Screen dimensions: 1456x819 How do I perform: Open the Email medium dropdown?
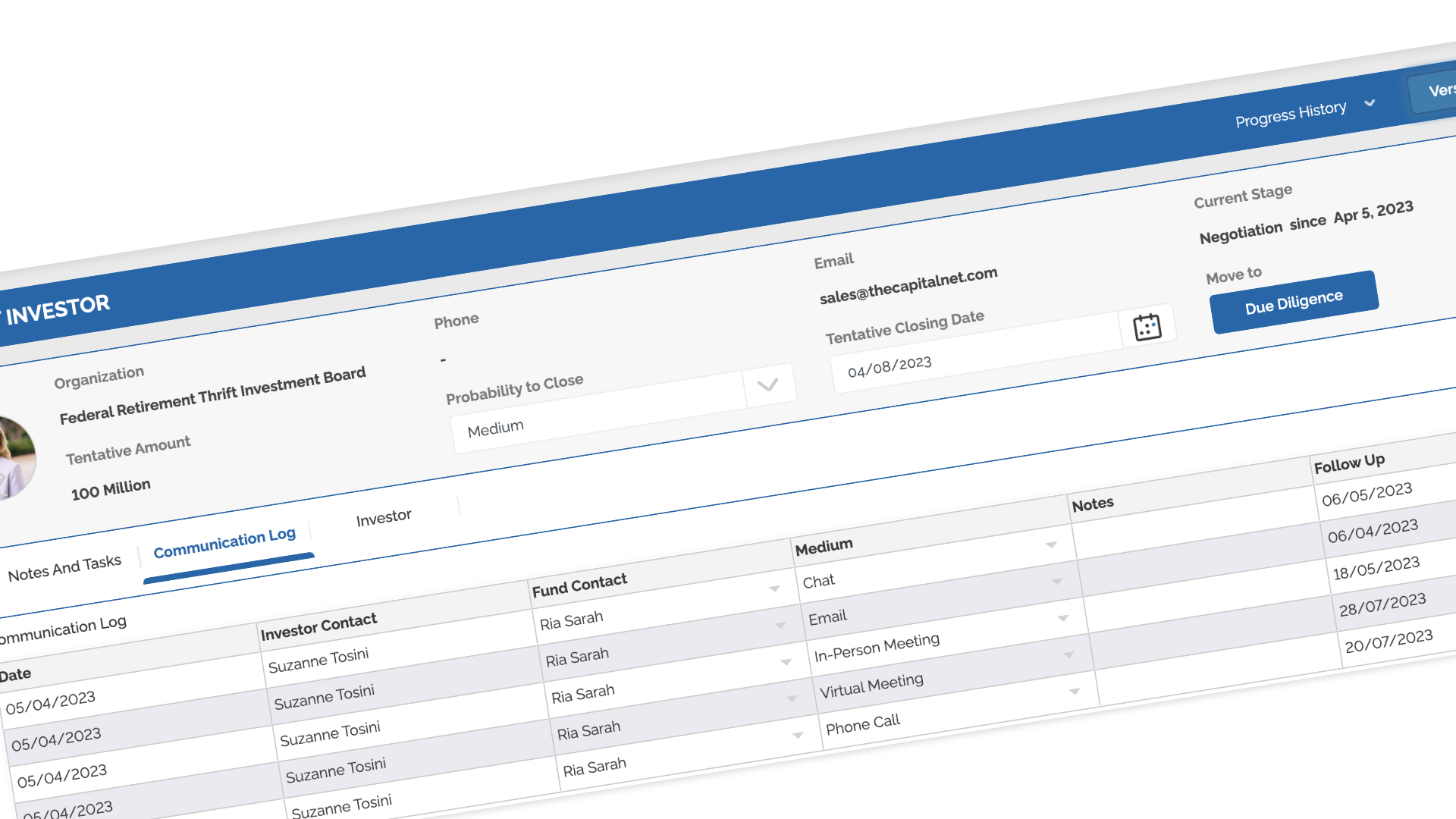coord(1062,618)
